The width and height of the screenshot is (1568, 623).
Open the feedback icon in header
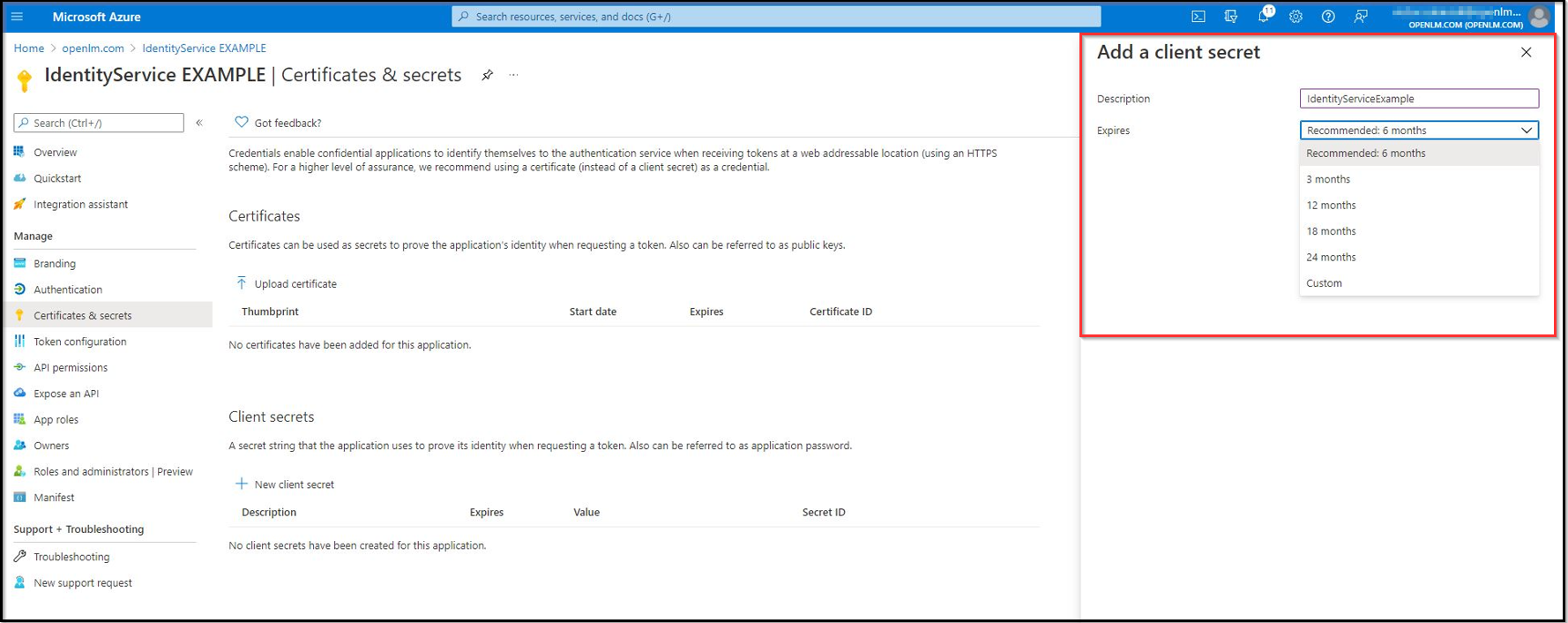(x=1361, y=17)
